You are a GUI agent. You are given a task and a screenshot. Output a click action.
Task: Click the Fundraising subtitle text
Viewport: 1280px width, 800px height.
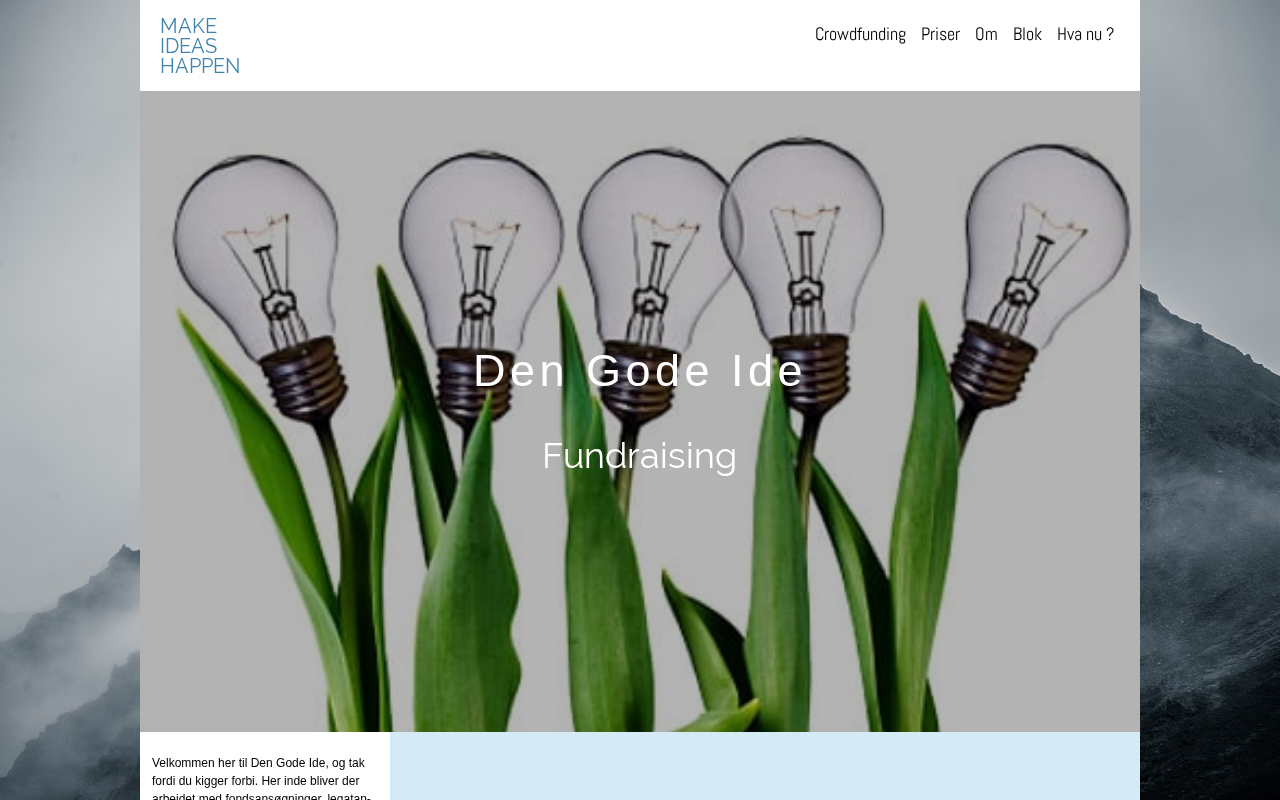coord(640,456)
